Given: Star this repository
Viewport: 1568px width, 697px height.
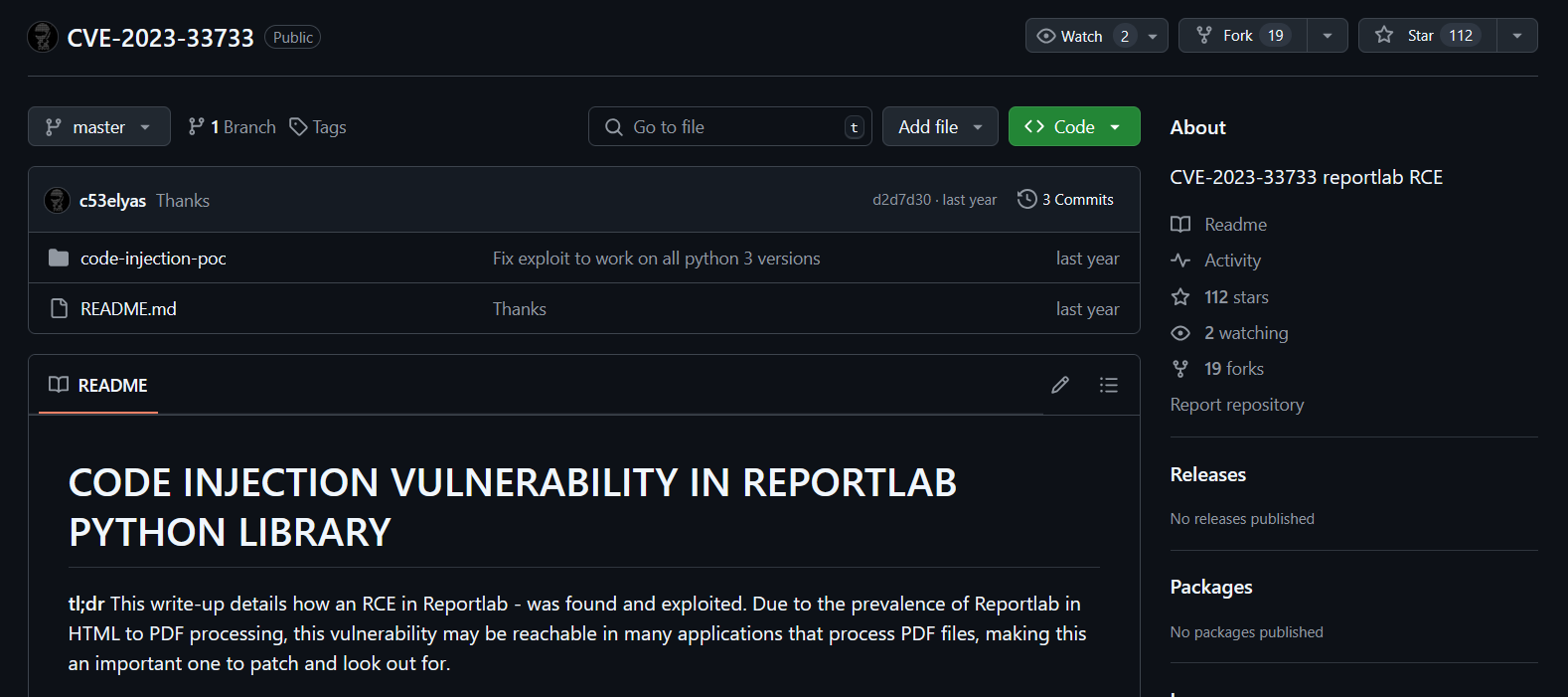Looking at the screenshot, I should tap(1429, 36).
